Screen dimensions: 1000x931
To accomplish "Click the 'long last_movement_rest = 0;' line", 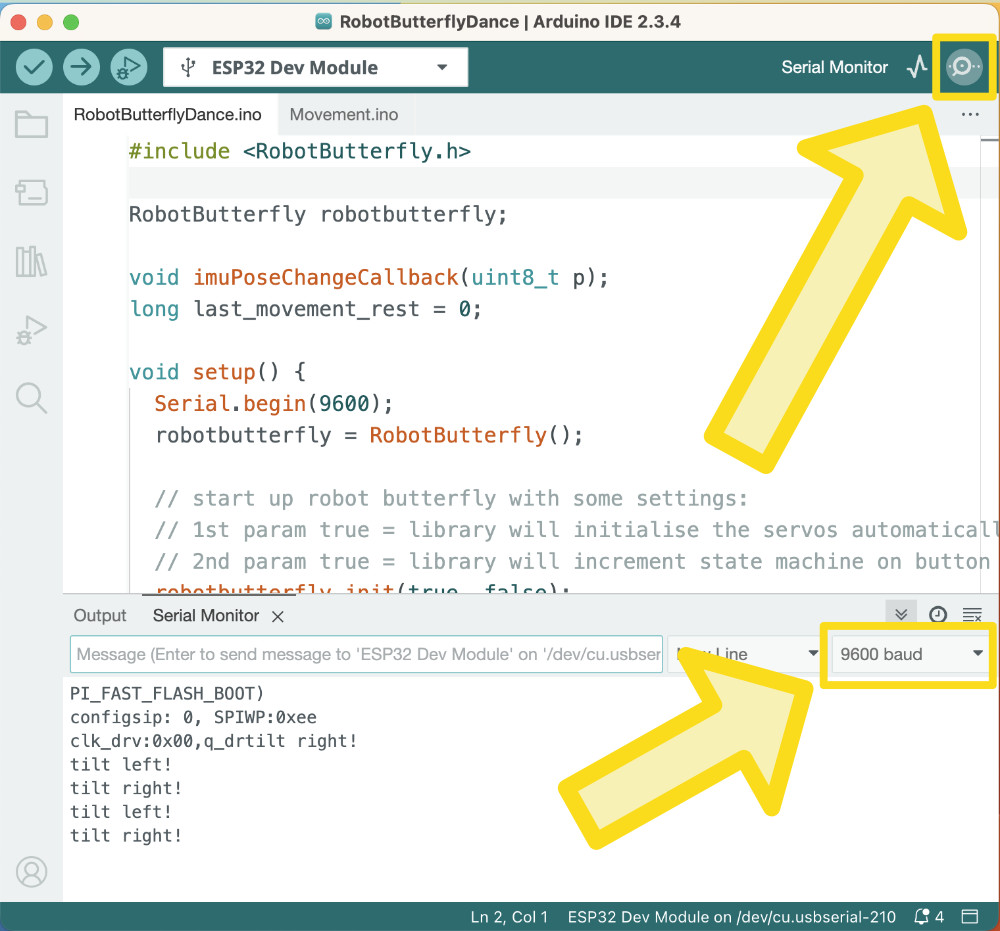I will (305, 309).
